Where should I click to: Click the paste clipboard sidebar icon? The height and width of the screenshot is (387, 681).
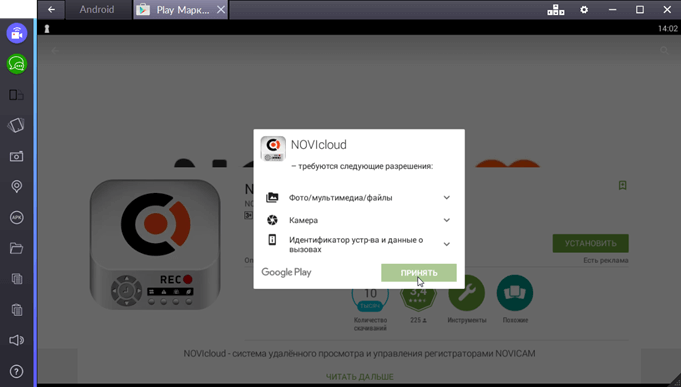coord(17,310)
